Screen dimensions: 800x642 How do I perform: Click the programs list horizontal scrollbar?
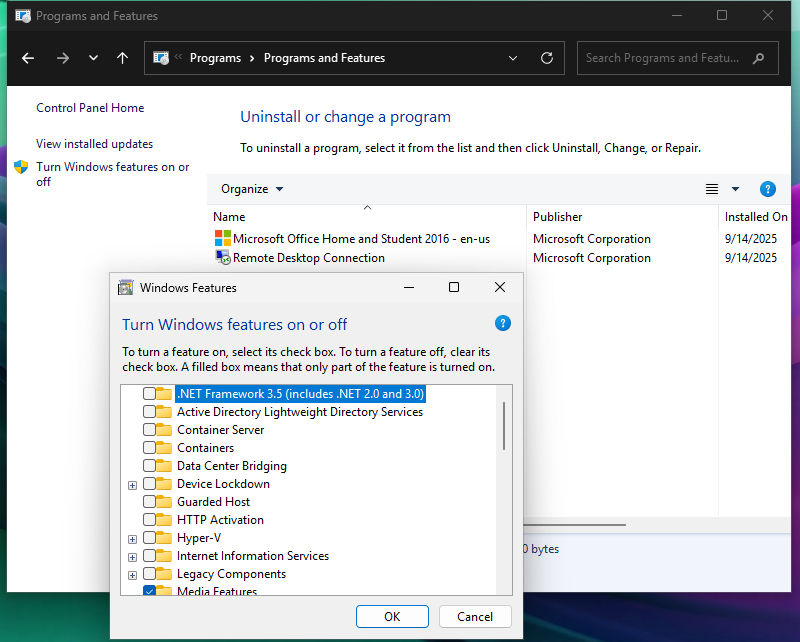click(x=574, y=525)
